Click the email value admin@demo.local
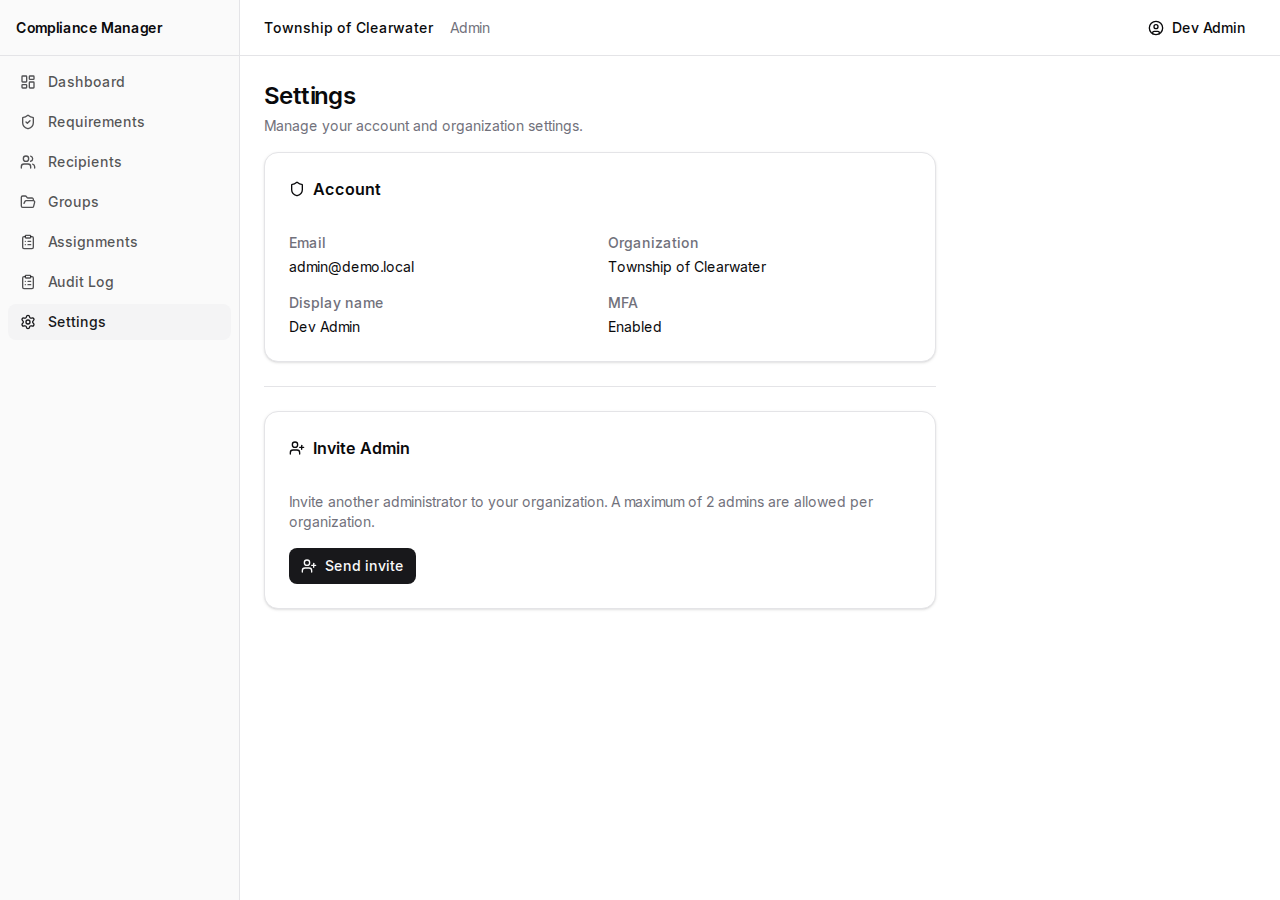This screenshot has height=900, width=1280. point(351,267)
